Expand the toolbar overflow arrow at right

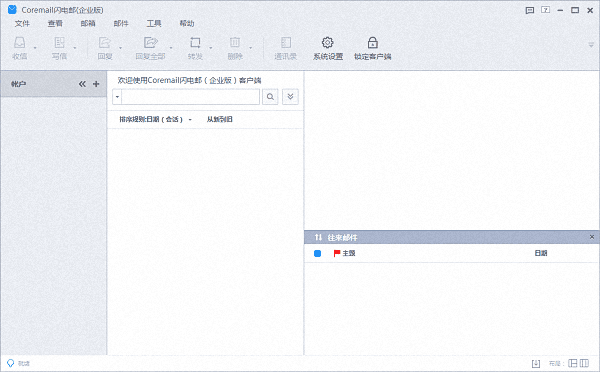tap(591, 46)
